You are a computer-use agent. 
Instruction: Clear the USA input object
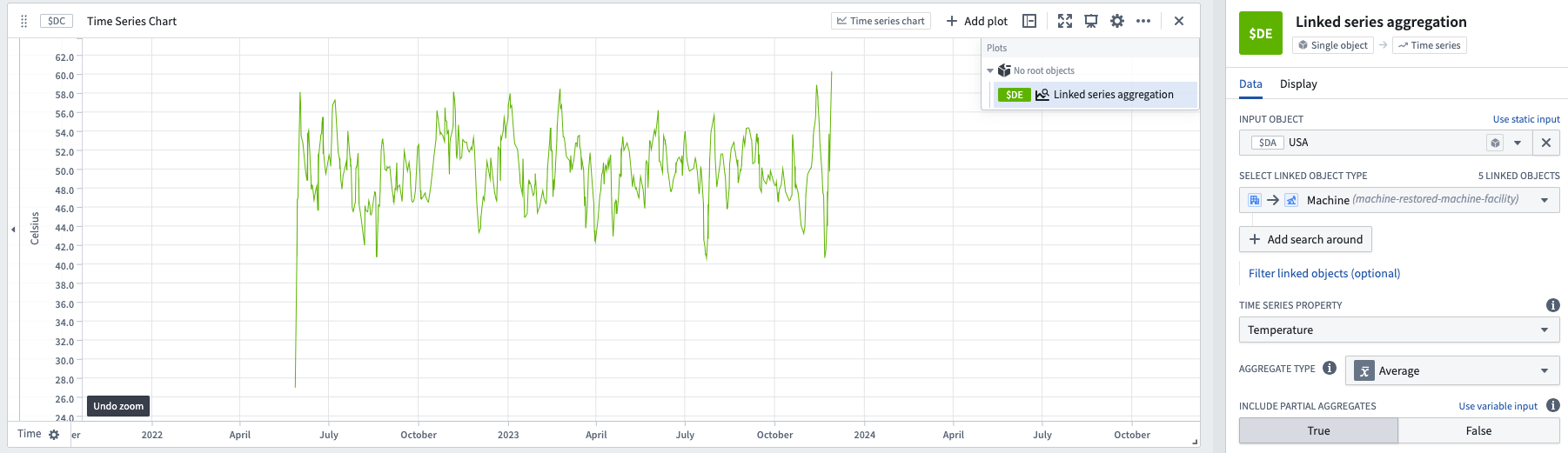[x=1546, y=143]
